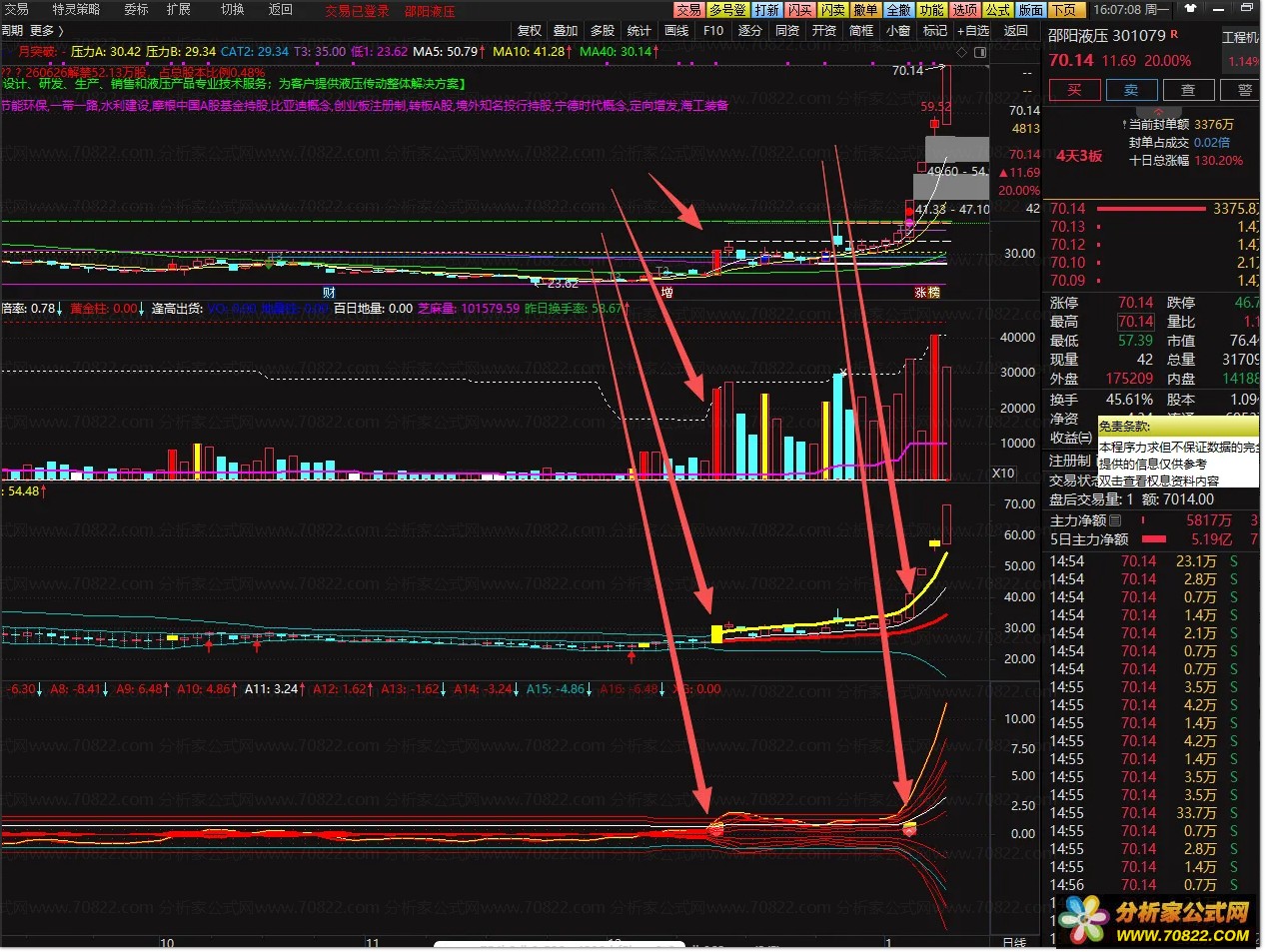
Task: Open the 特灵策略 menu
Action: (x=76, y=10)
